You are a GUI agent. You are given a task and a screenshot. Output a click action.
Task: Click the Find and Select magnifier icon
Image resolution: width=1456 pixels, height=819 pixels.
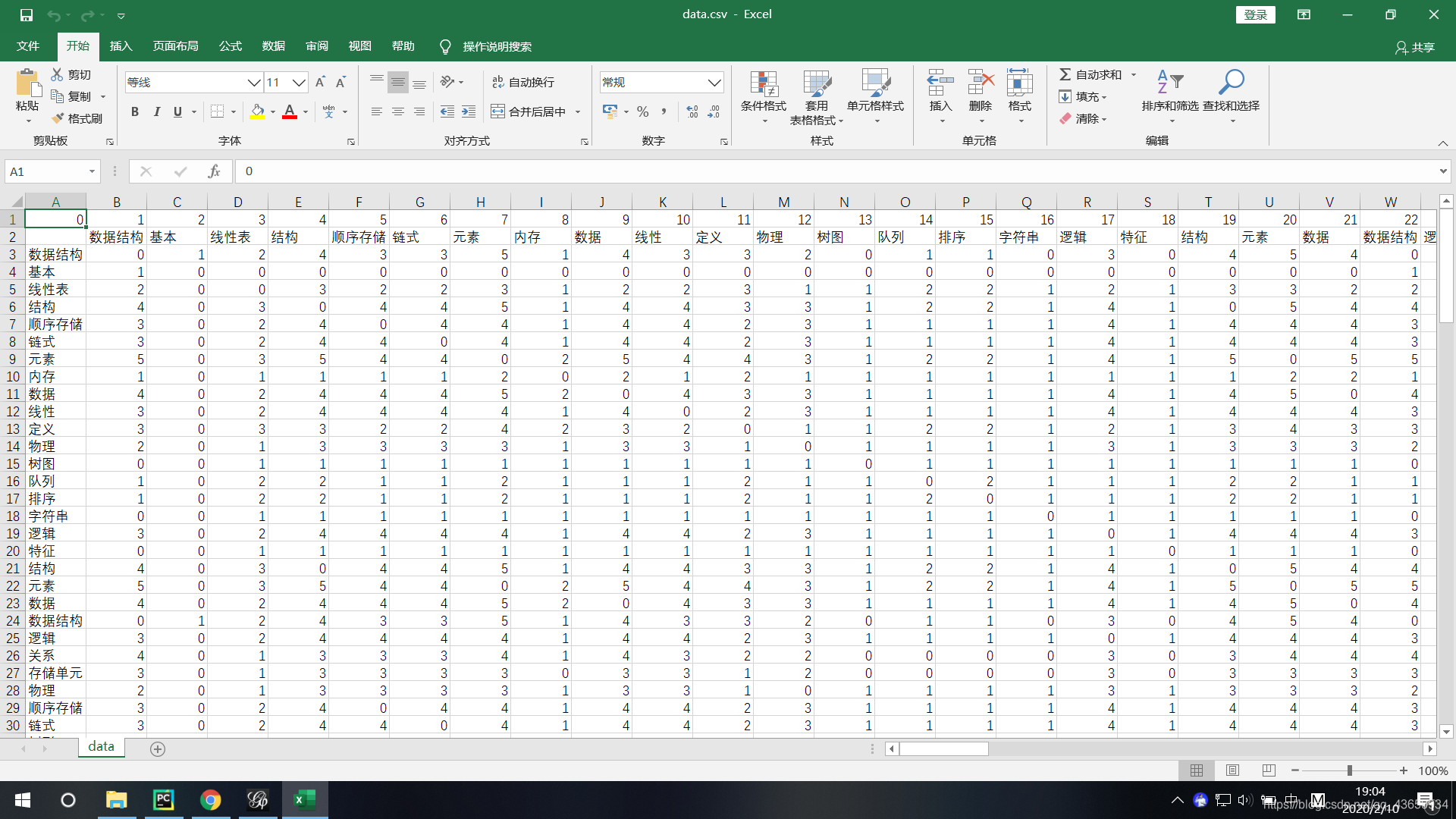[x=1231, y=82]
